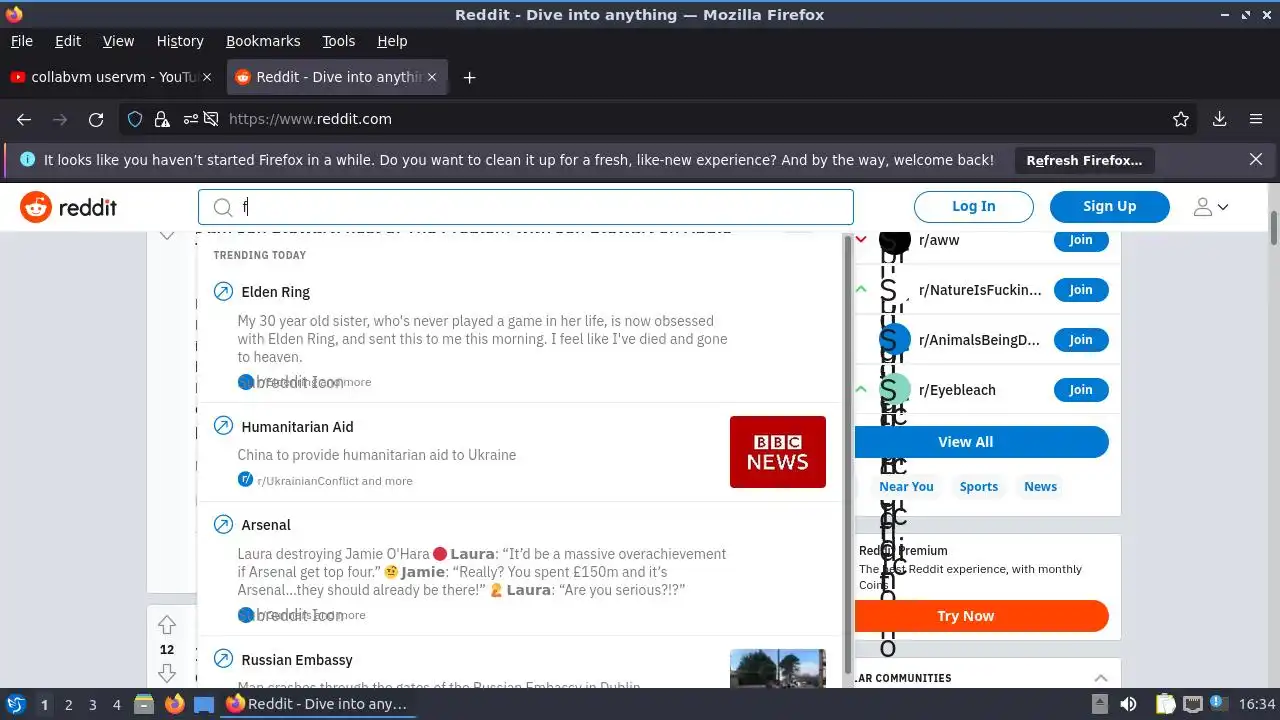Switch to workspace 3 in taskbar
Screen dimensions: 1280x720
pyautogui.click(x=92, y=704)
